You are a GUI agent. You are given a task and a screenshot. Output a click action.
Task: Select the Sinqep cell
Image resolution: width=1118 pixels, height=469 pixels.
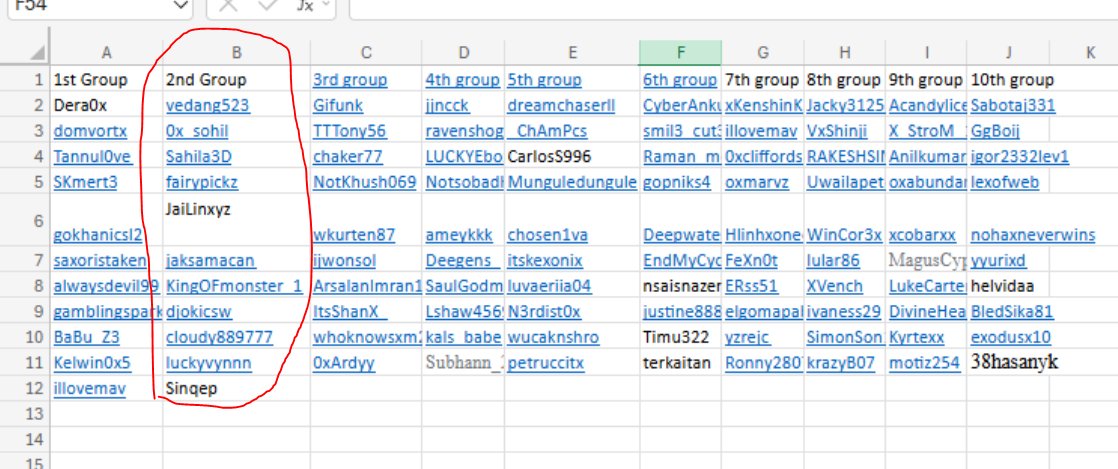click(237, 388)
